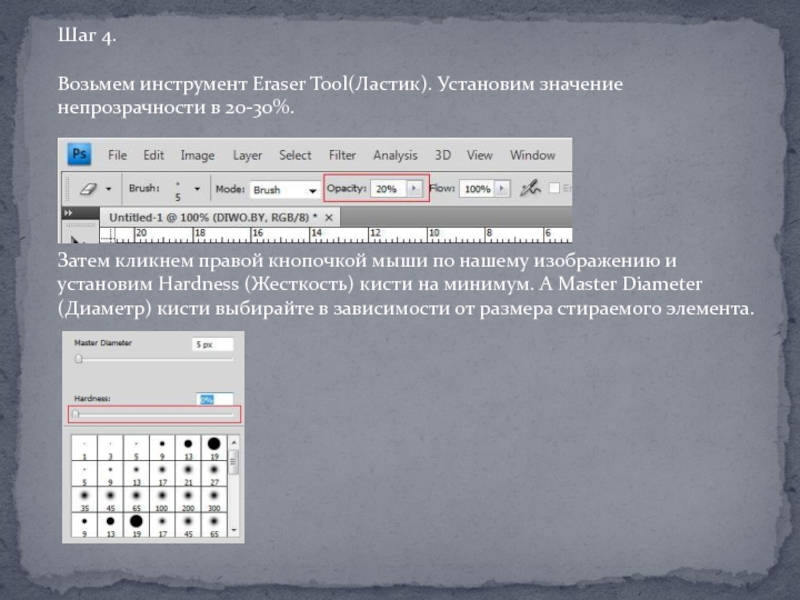Open the Analysis menu
The width and height of the screenshot is (800, 600).
click(x=395, y=155)
